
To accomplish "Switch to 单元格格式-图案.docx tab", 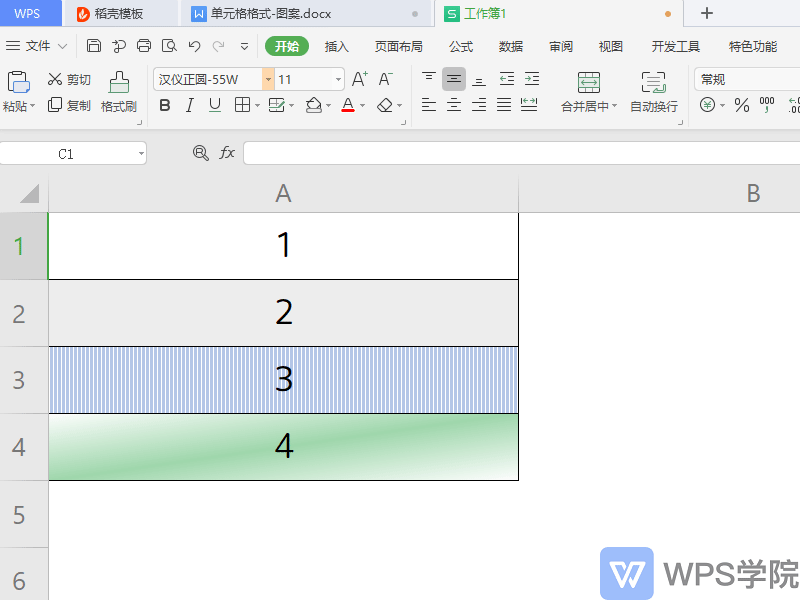I will [306, 14].
